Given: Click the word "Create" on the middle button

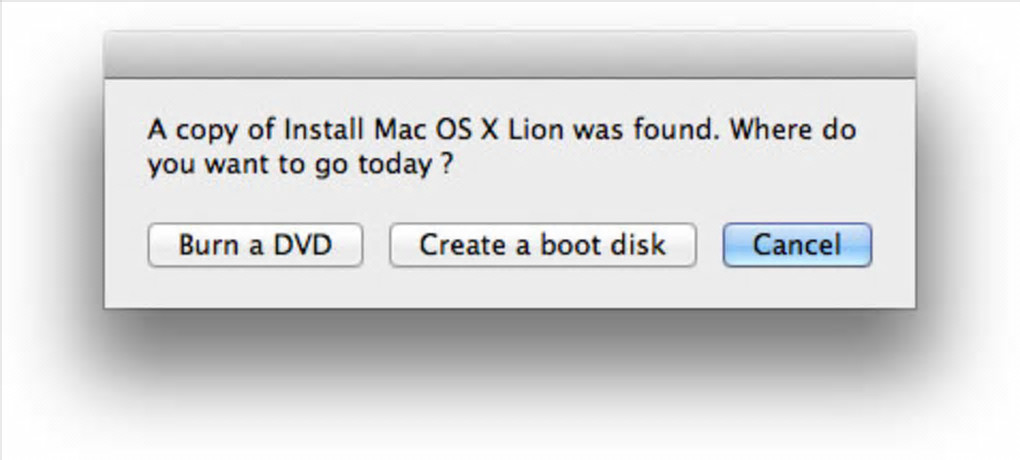Looking at the screenshot, I should click(x=460, y=245).
